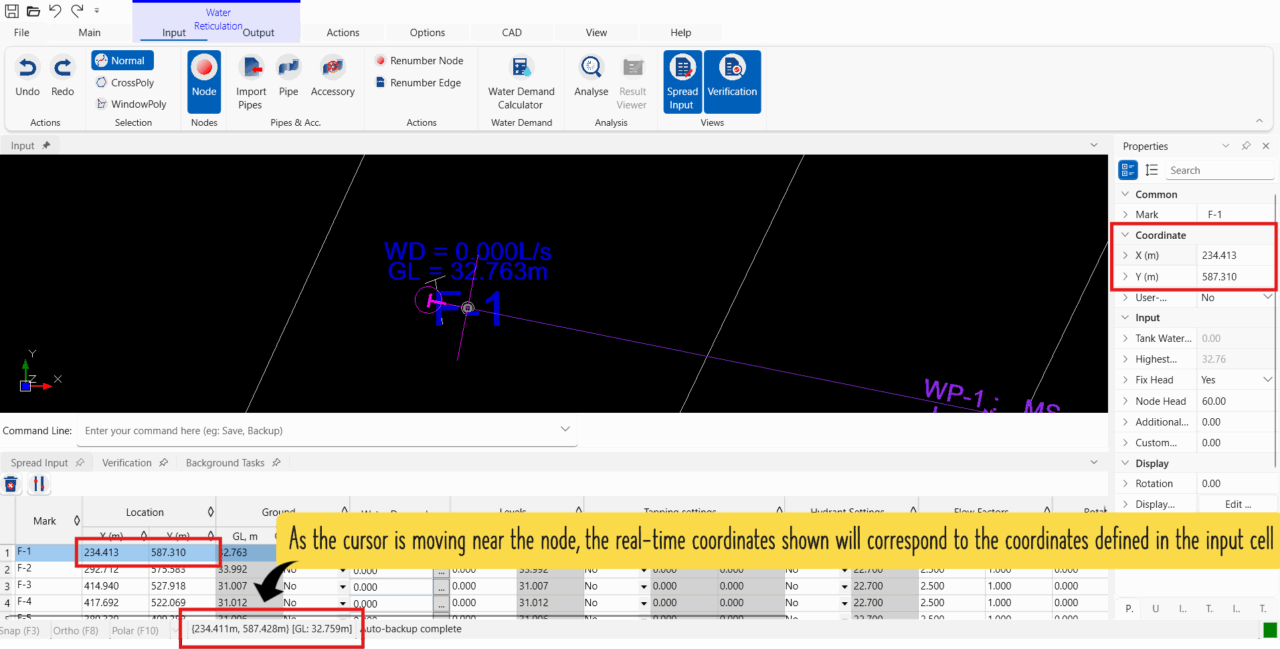This screenshot has height=649, width=1280.
Task: Collapse the Coordinate property group
Action: pos(1125,236)
